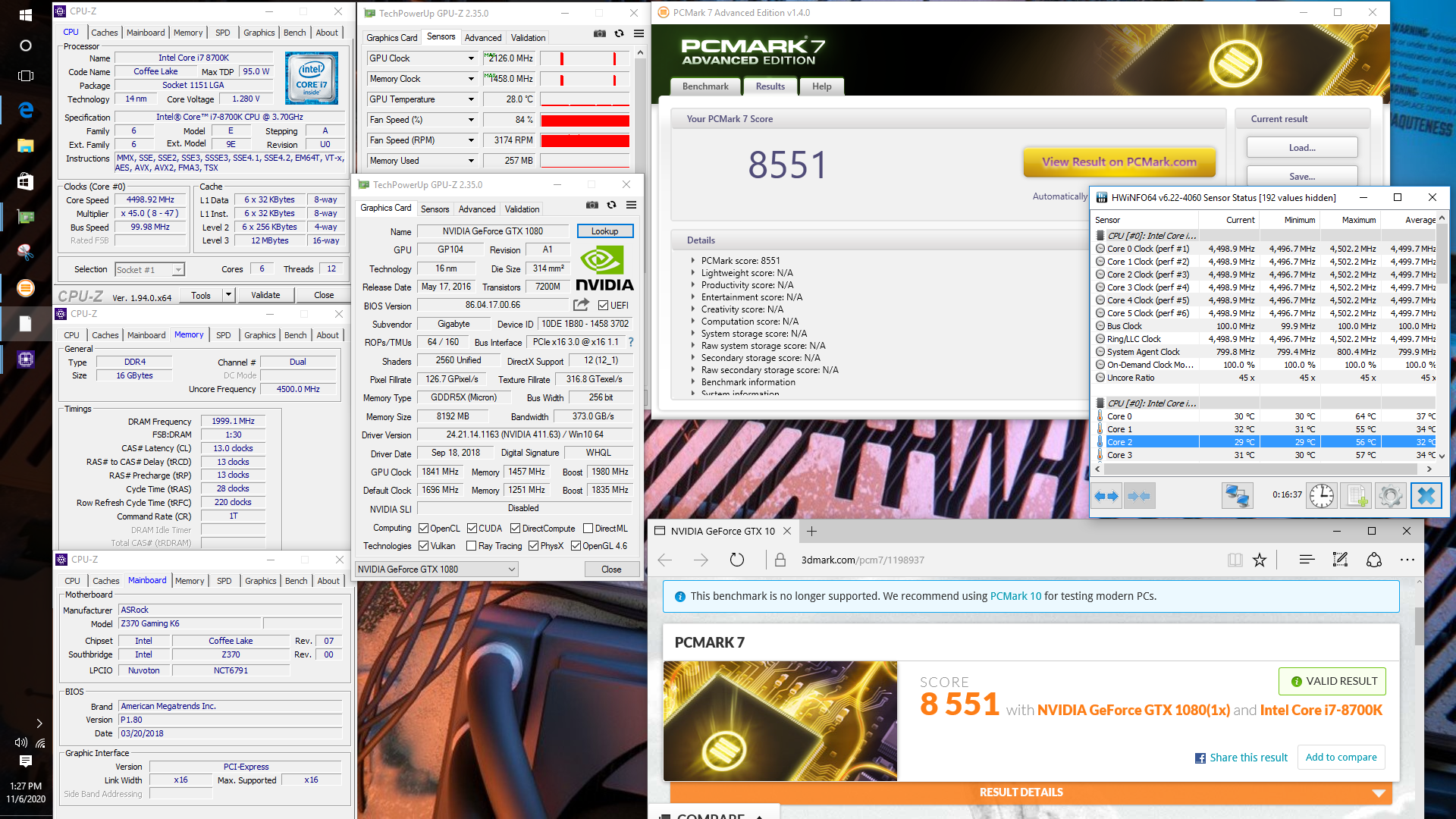
Task: Click Edge address bar 3dmark.com URL
Action: [x=862, y=560]
